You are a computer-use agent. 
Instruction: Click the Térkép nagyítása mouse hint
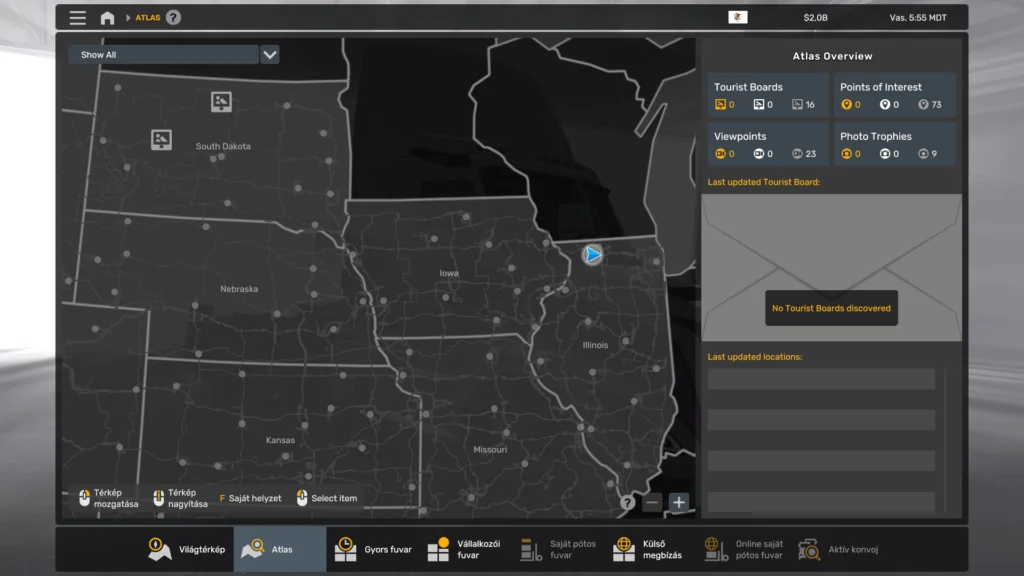pos(181,498)
